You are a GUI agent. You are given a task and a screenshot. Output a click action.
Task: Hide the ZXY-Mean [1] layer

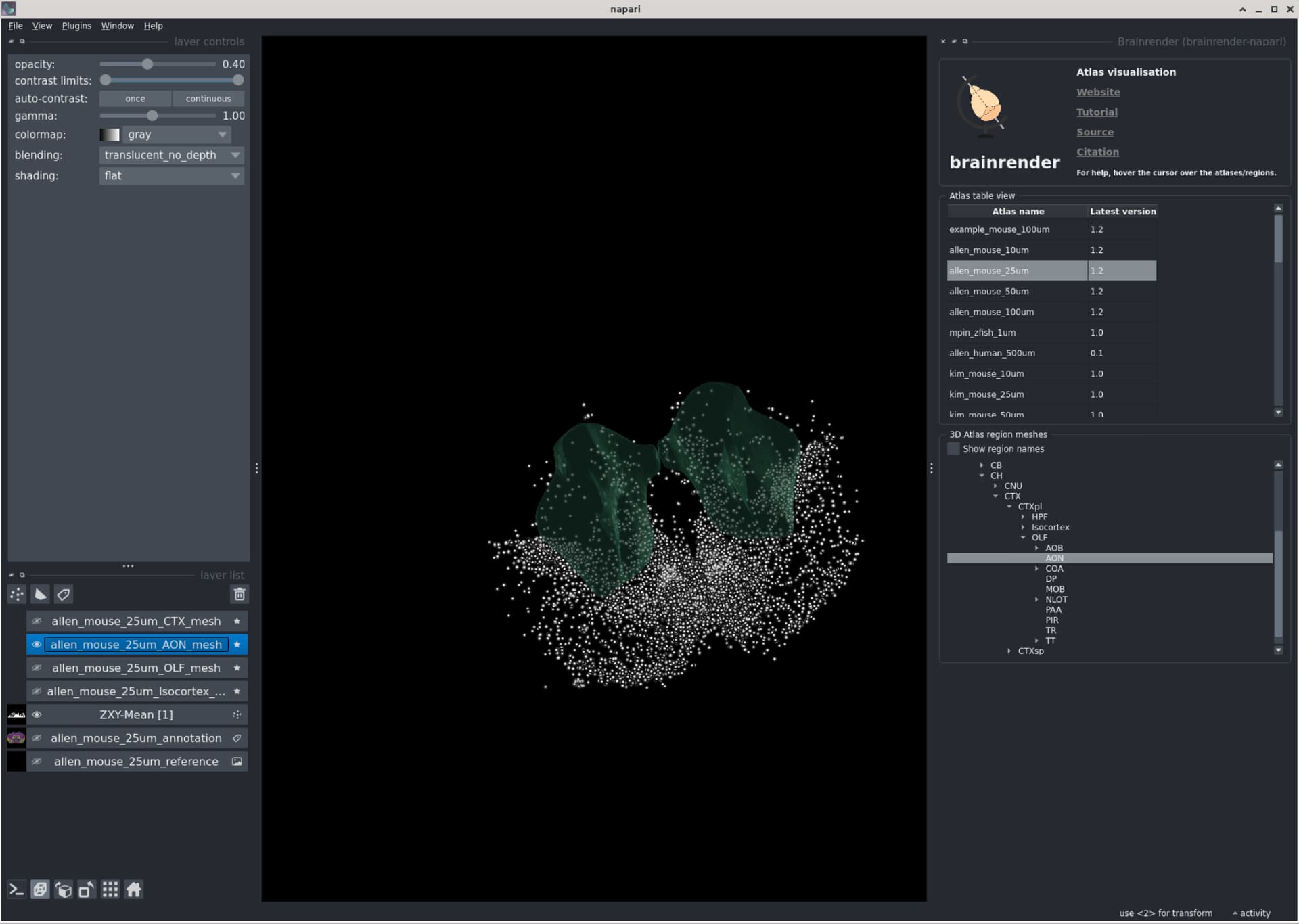[x=37, y=714]
